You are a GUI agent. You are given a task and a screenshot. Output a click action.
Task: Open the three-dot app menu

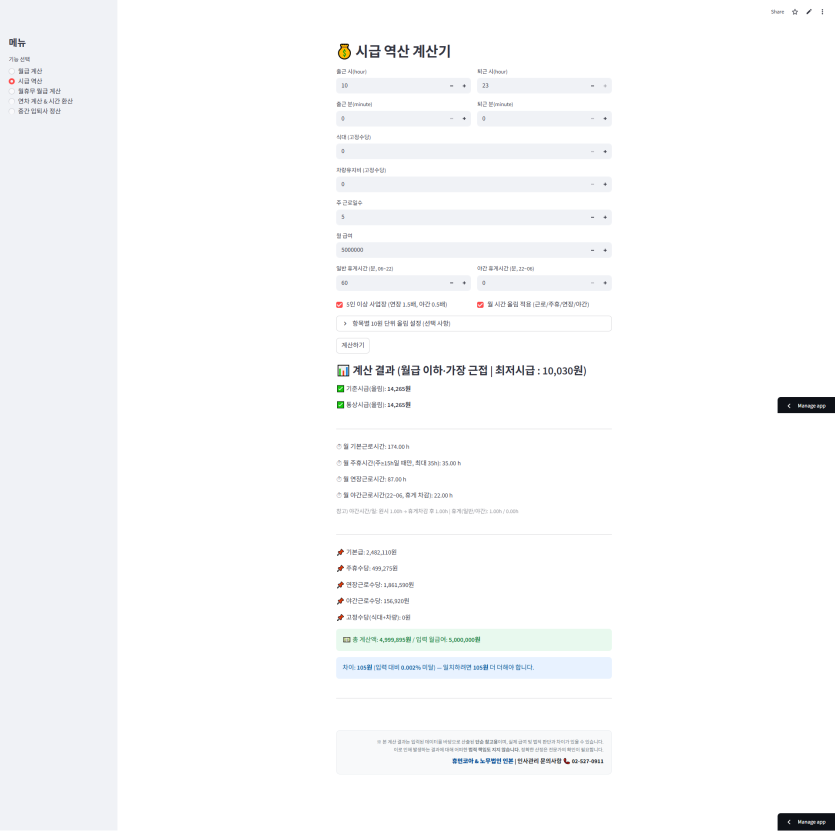pyautogui.click(x=822, y=12)
